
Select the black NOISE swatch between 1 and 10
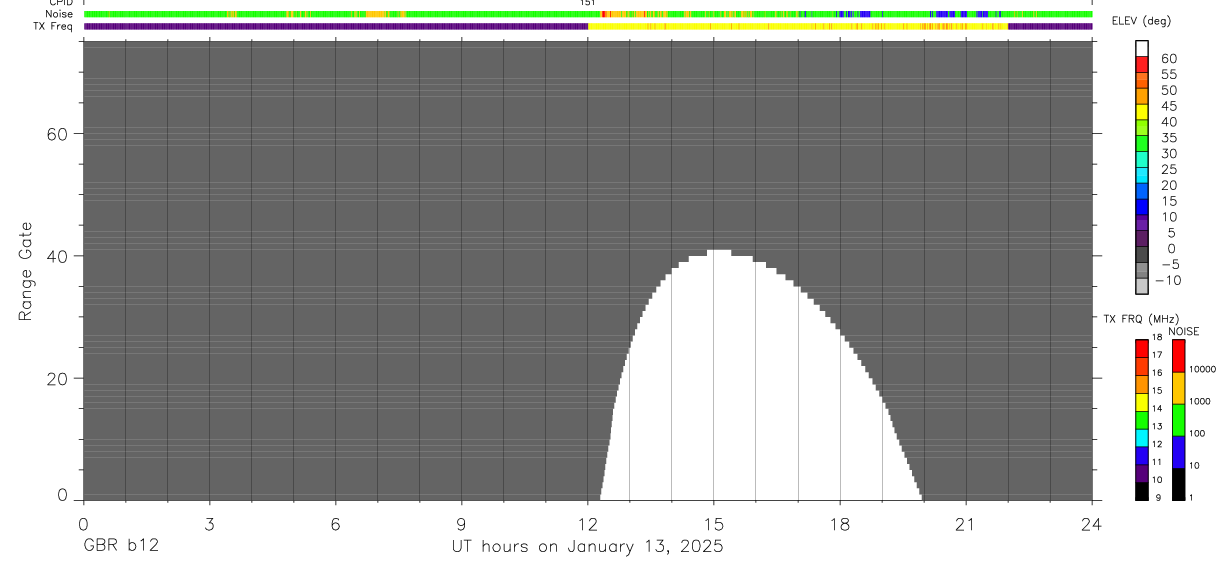click(1178, 484)
